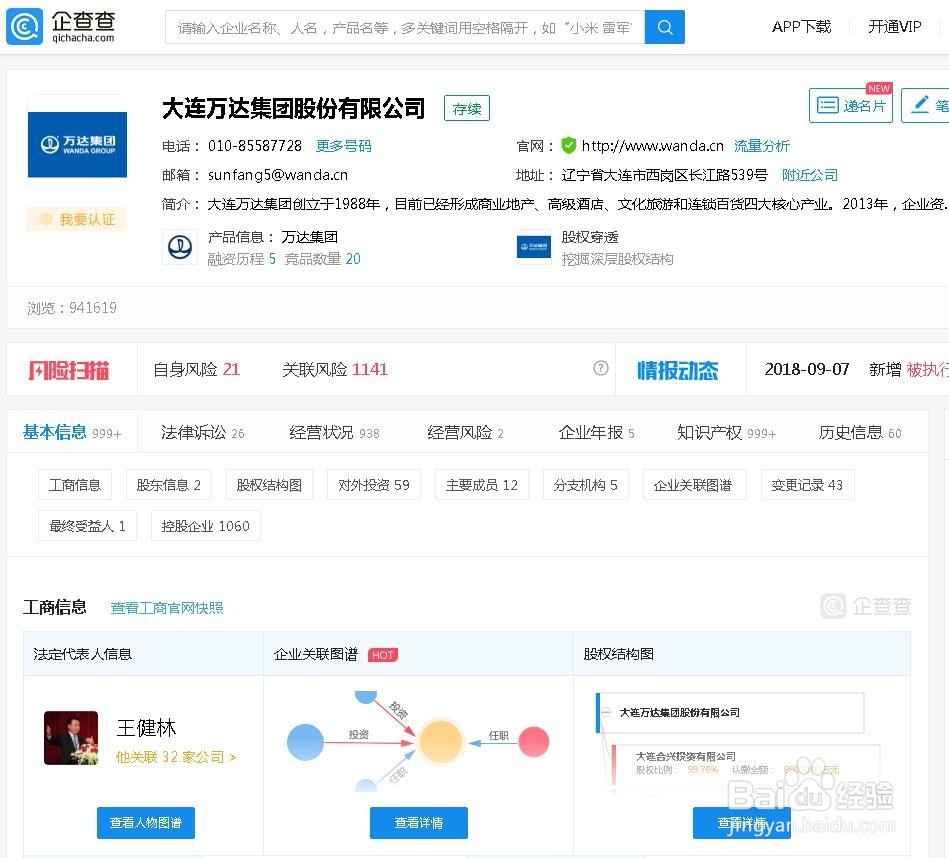Open the 股权穿透 thumbnail icon
Image resolution: width=949 pixels, height=858 pixels.
tap(534, 247)
